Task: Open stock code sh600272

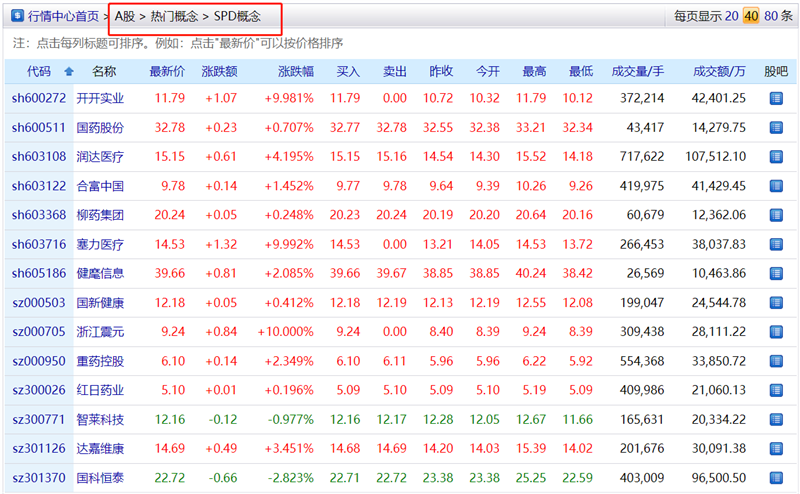Action: pos(39,98)
